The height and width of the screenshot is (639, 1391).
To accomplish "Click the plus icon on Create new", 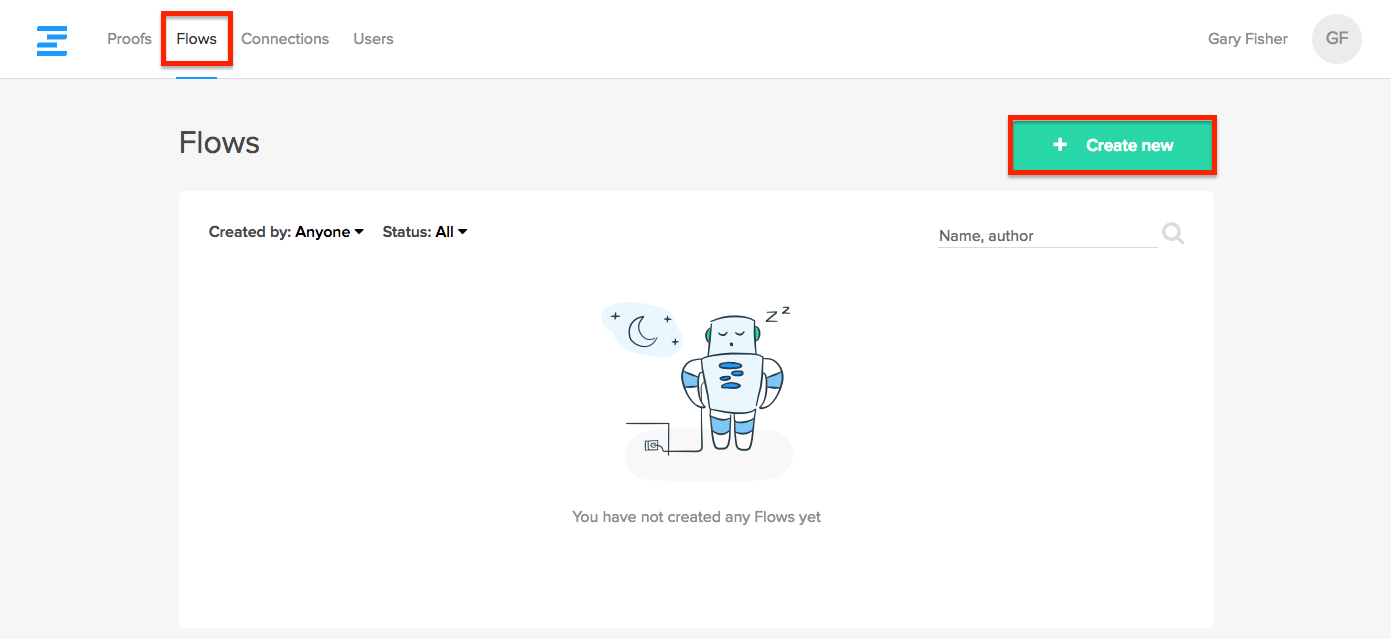I will click(x=1060, y=146).
